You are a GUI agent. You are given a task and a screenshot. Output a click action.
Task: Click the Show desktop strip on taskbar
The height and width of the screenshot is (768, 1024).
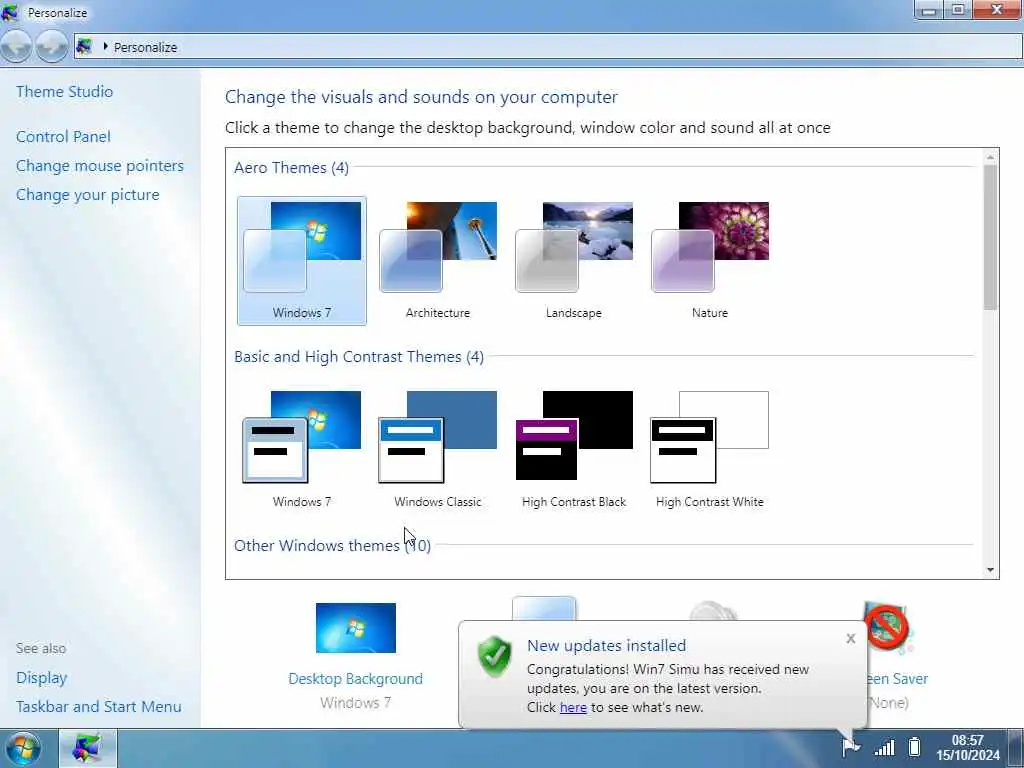[x=1016, y=748]
